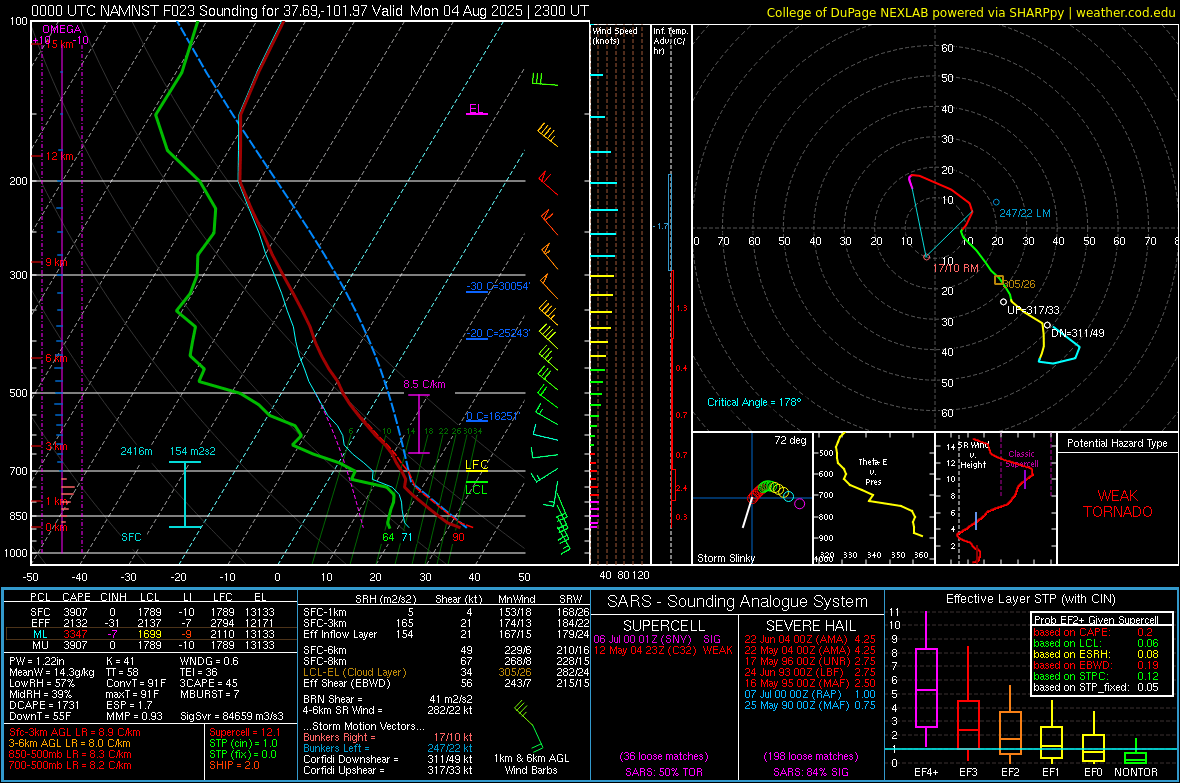The width and height of the screenshot is (1180, 783).
Task: Select the 07 Jul 00 00Z (RAP) hail analog
Action: pos(810,694)
